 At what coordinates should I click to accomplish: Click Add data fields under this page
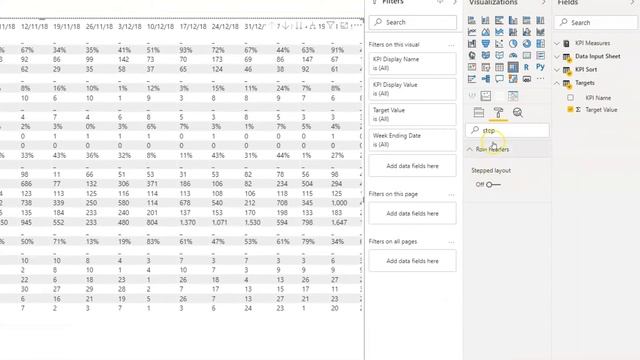click(412, 213)
